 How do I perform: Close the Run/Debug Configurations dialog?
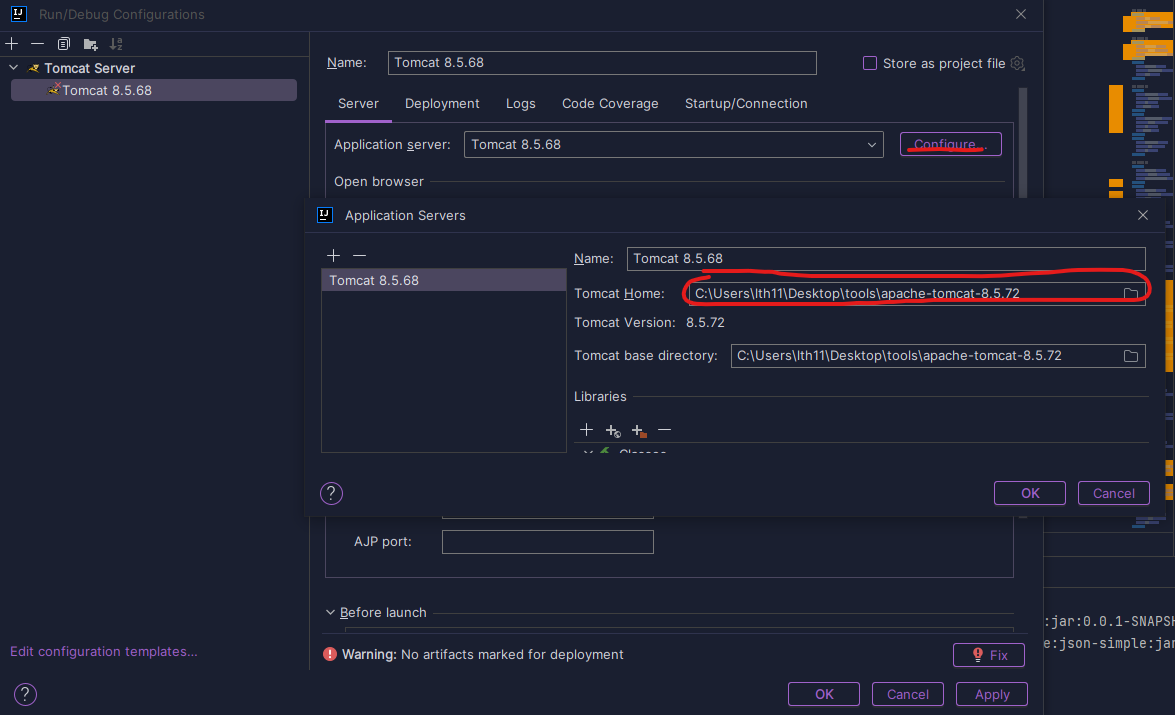tap(1021, 14)
